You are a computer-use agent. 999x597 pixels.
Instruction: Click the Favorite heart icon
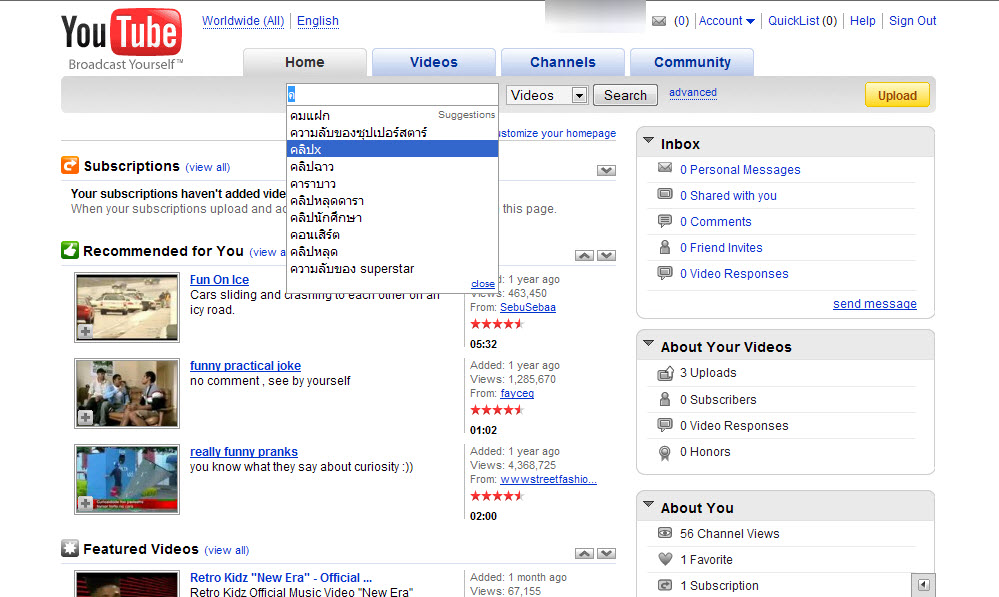[665, 559]
